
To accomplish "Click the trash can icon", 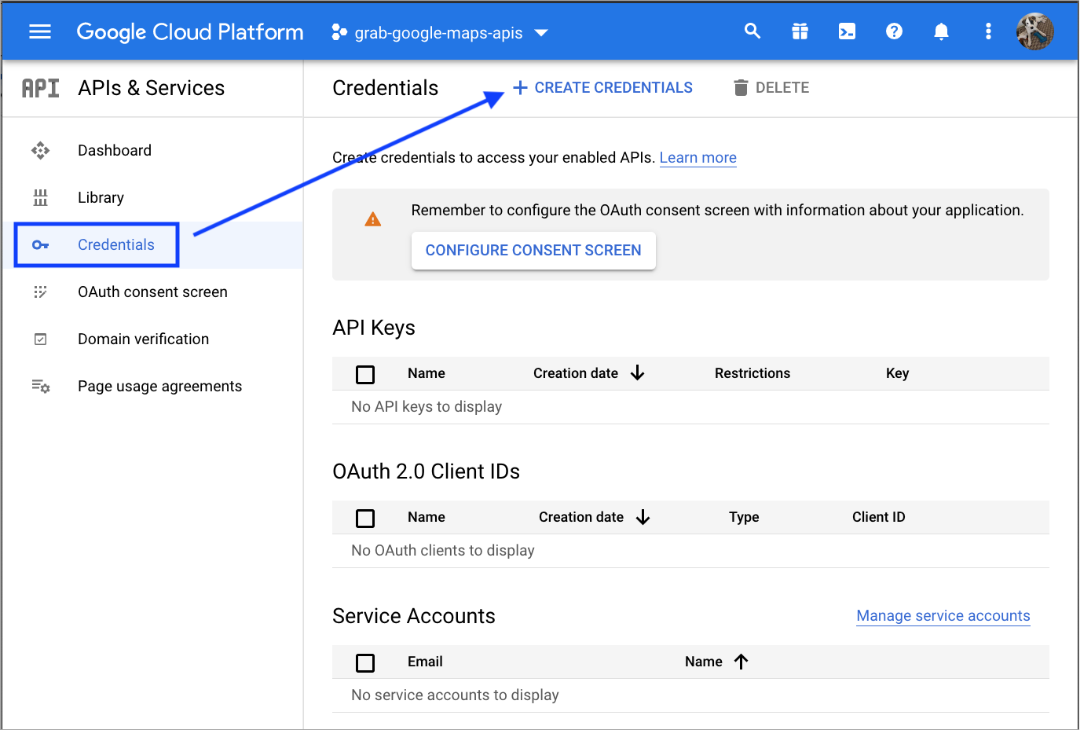I will (x=740, y=87).
